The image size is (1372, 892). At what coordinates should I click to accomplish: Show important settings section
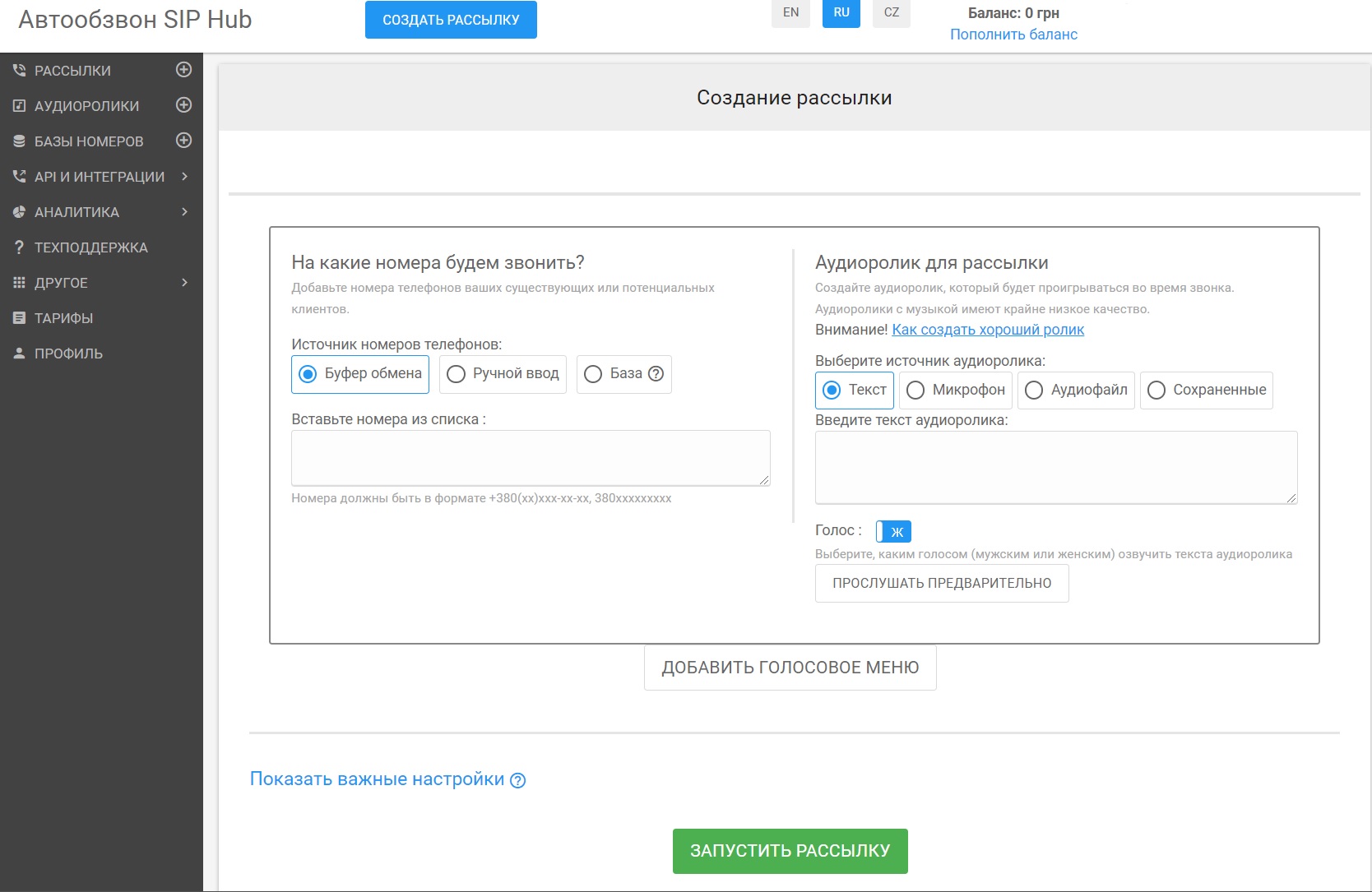click(x=377, y=779)
